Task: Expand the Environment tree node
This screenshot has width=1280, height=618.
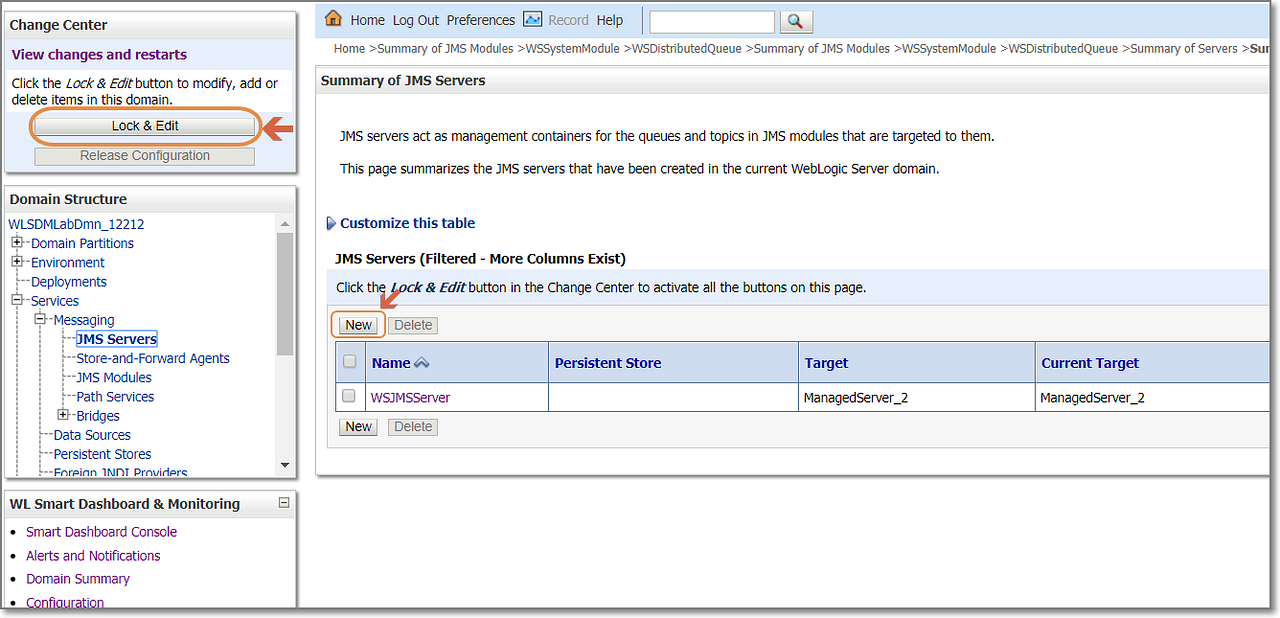Action: pos(16,262)
